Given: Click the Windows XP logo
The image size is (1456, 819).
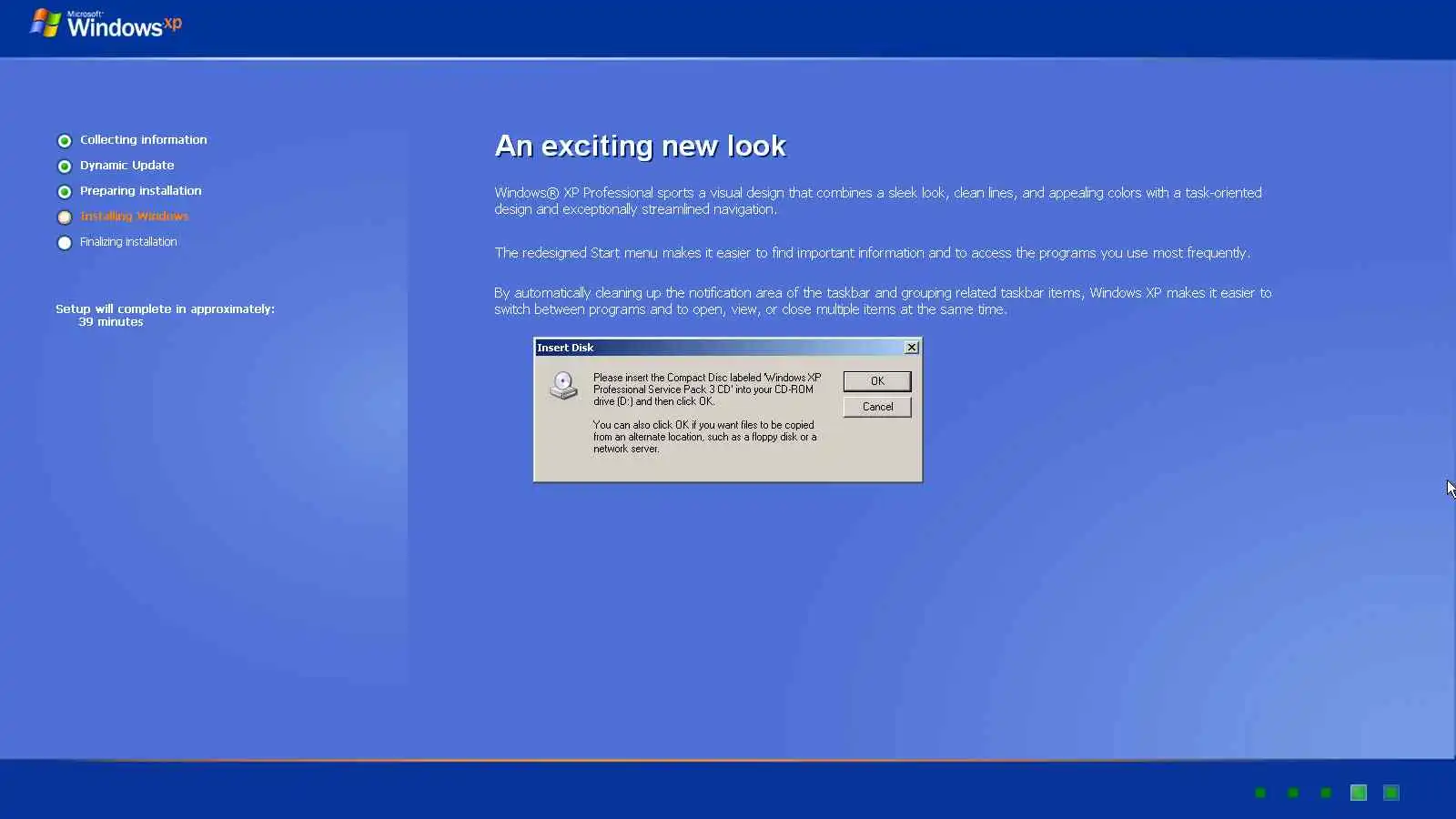Looking at the screenshot, I should 106,24.
